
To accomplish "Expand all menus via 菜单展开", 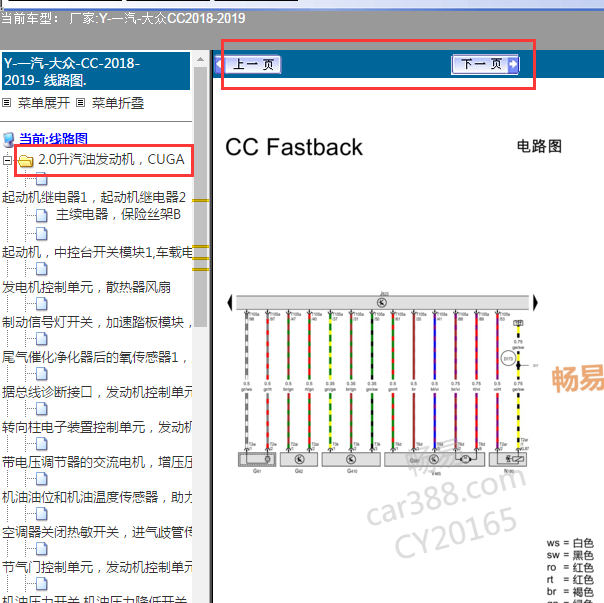I will tap(44, 103).
